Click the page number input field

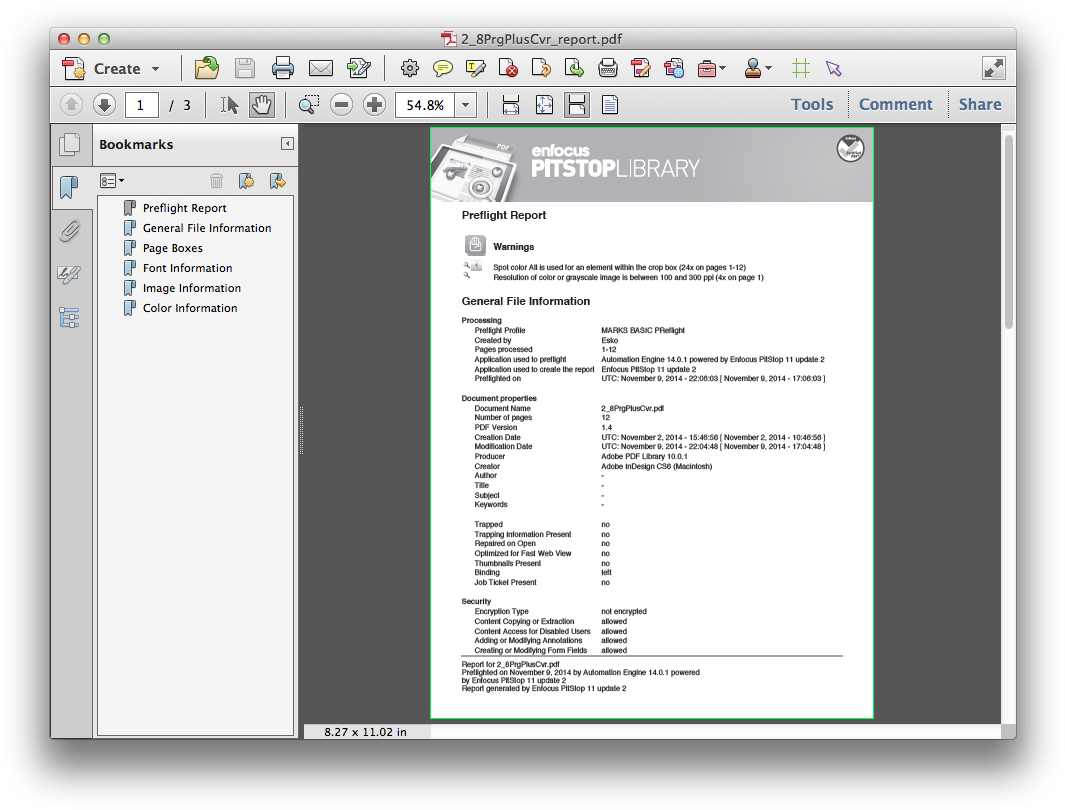pos(141,105)
